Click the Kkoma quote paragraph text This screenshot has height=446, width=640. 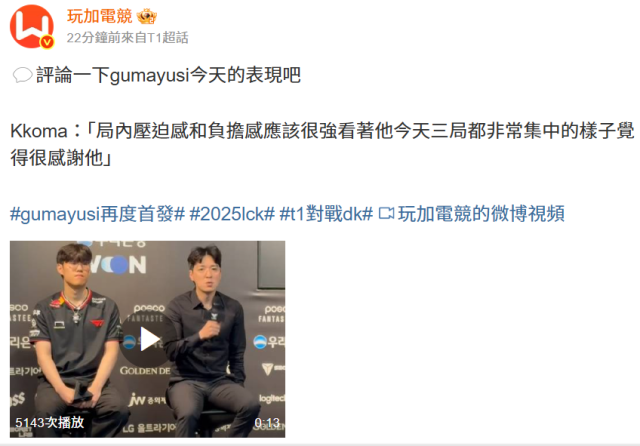coord(322,144)
